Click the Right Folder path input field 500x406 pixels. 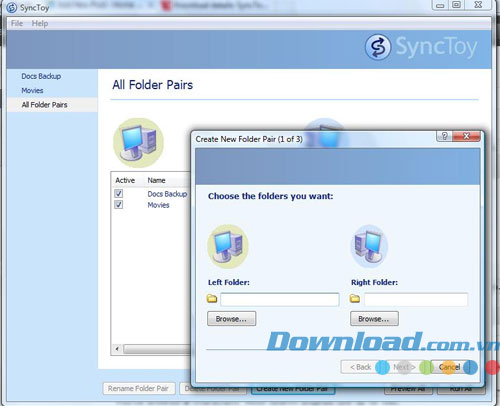[416, 299]
